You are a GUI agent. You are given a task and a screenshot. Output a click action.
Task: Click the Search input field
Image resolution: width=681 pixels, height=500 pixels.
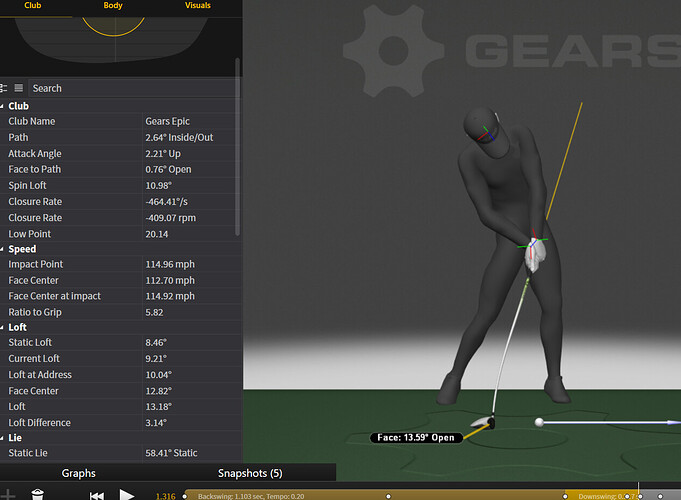click(x=132, y=88)
